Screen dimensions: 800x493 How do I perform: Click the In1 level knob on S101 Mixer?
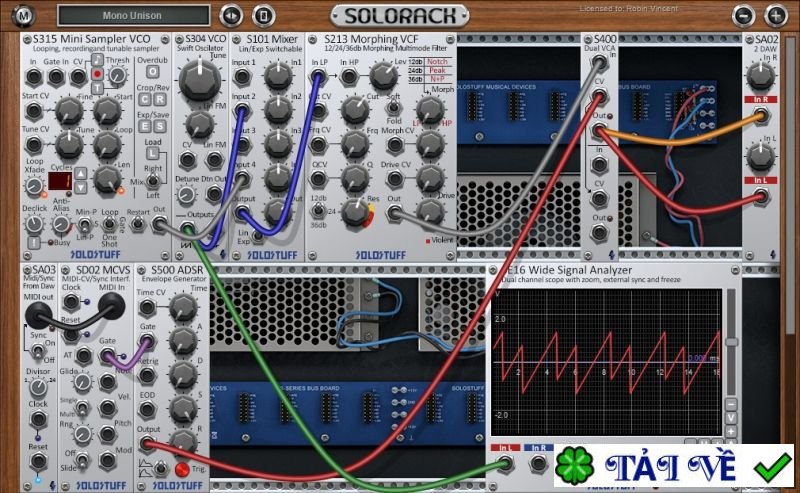coord(278,76)
